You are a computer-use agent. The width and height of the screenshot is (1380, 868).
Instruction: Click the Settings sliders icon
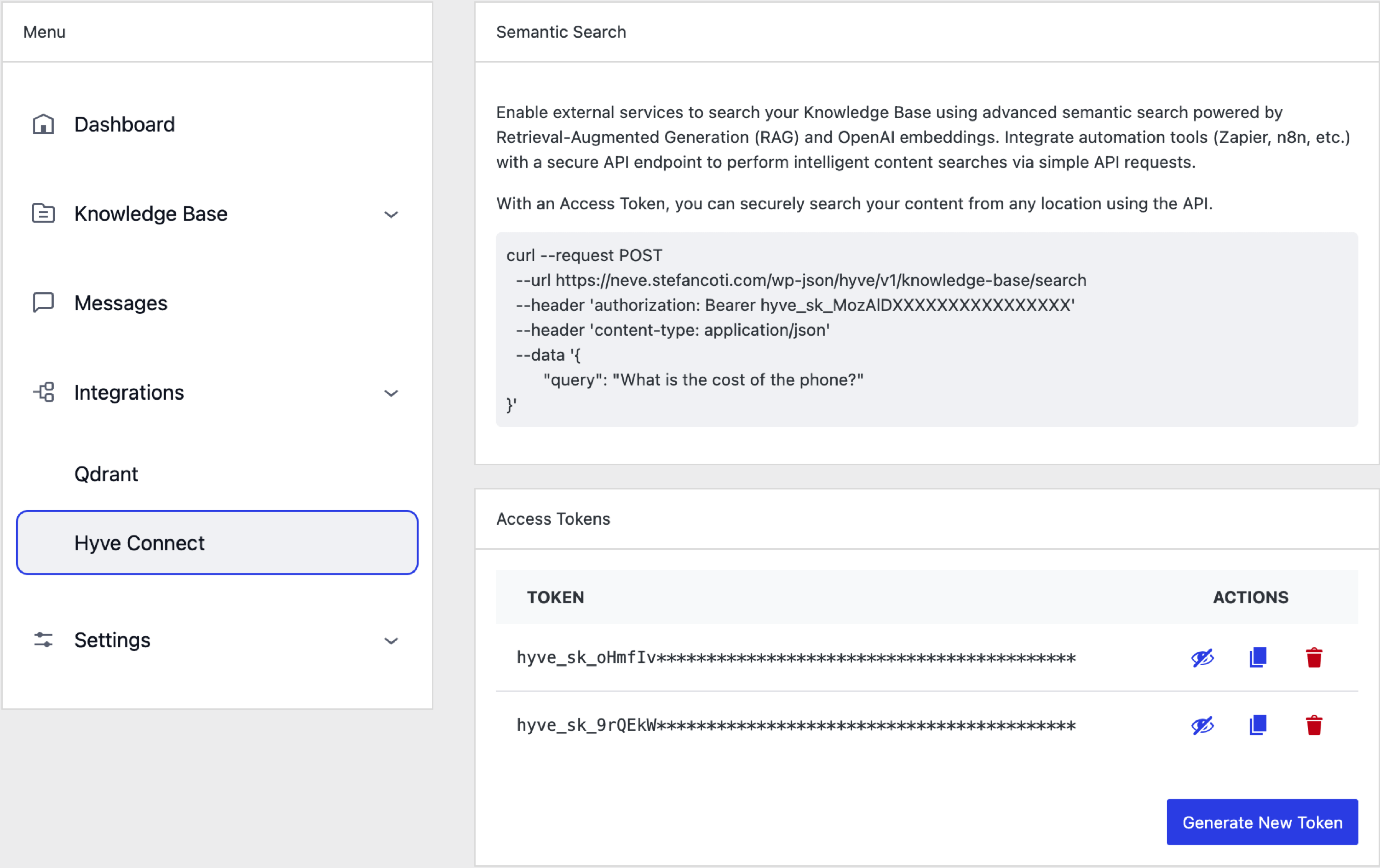[x=44, y=640]
